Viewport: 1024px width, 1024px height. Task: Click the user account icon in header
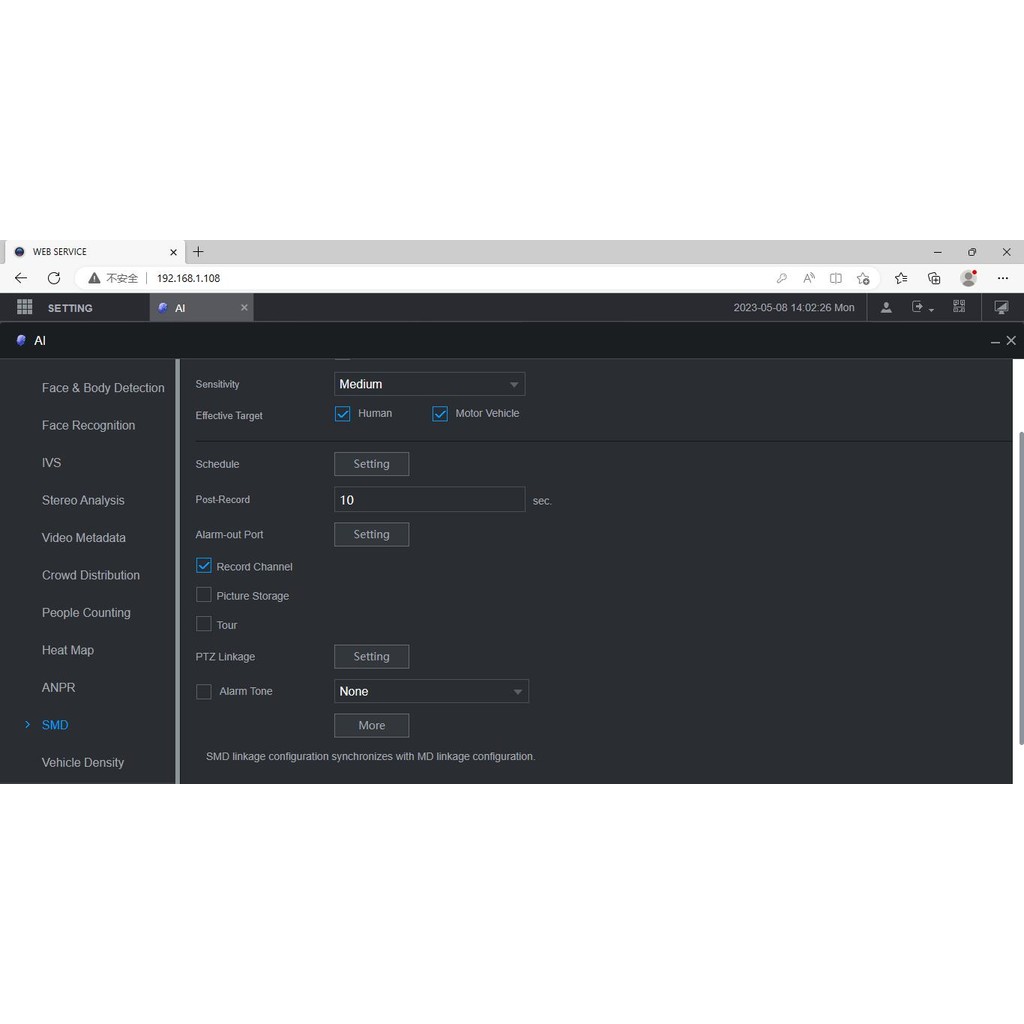(x=886, y=307)
